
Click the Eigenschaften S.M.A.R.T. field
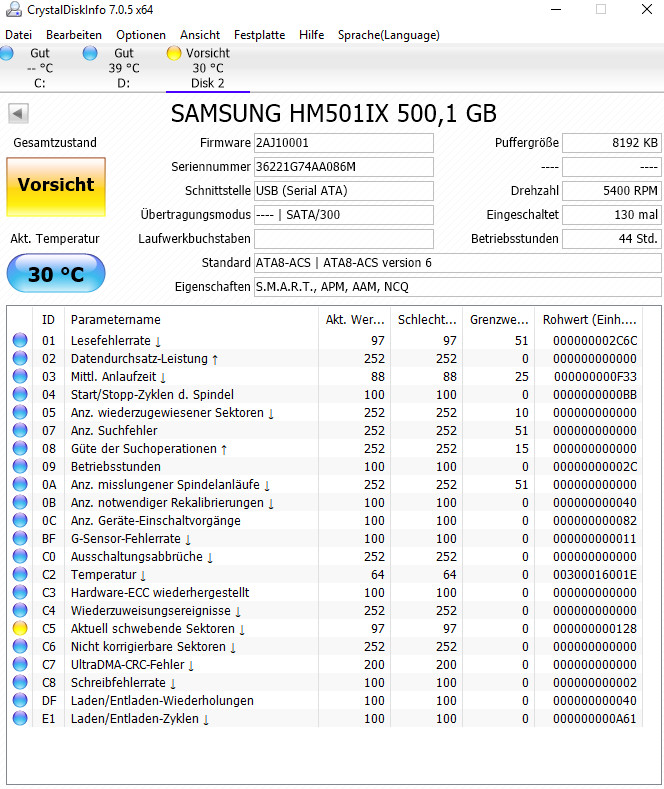(x=458, y=287)
